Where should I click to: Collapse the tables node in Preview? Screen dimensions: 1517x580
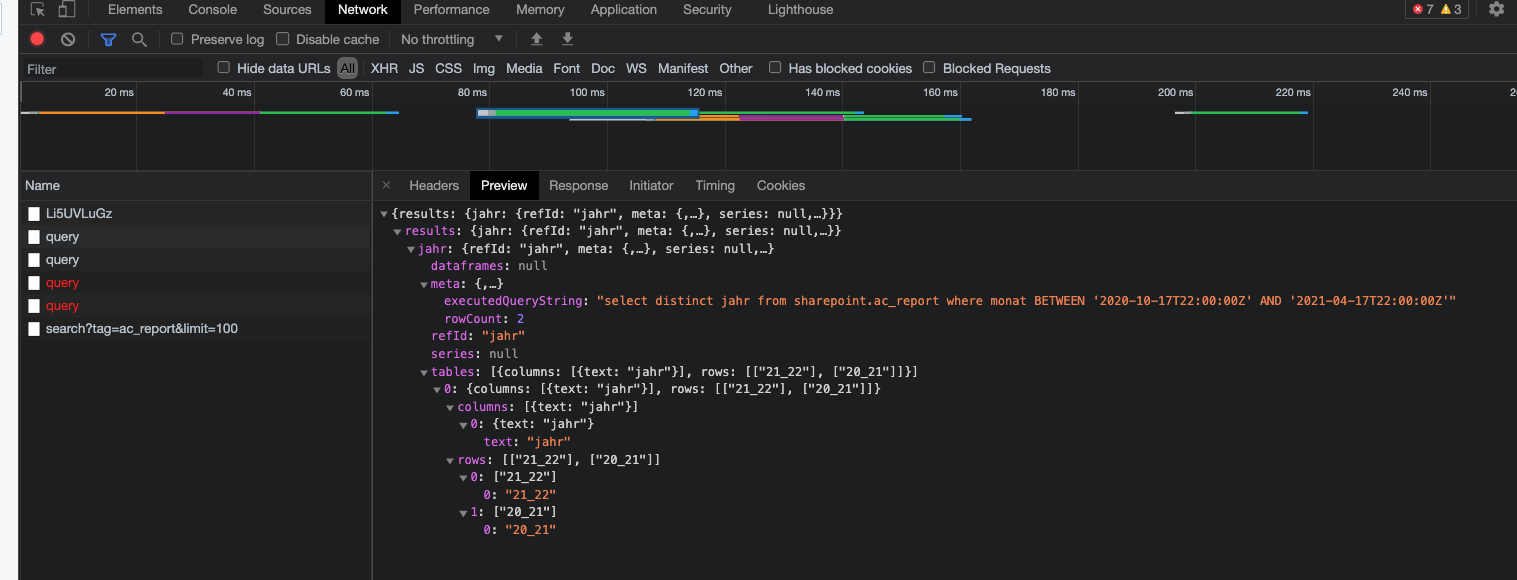(x=425, y=371)
